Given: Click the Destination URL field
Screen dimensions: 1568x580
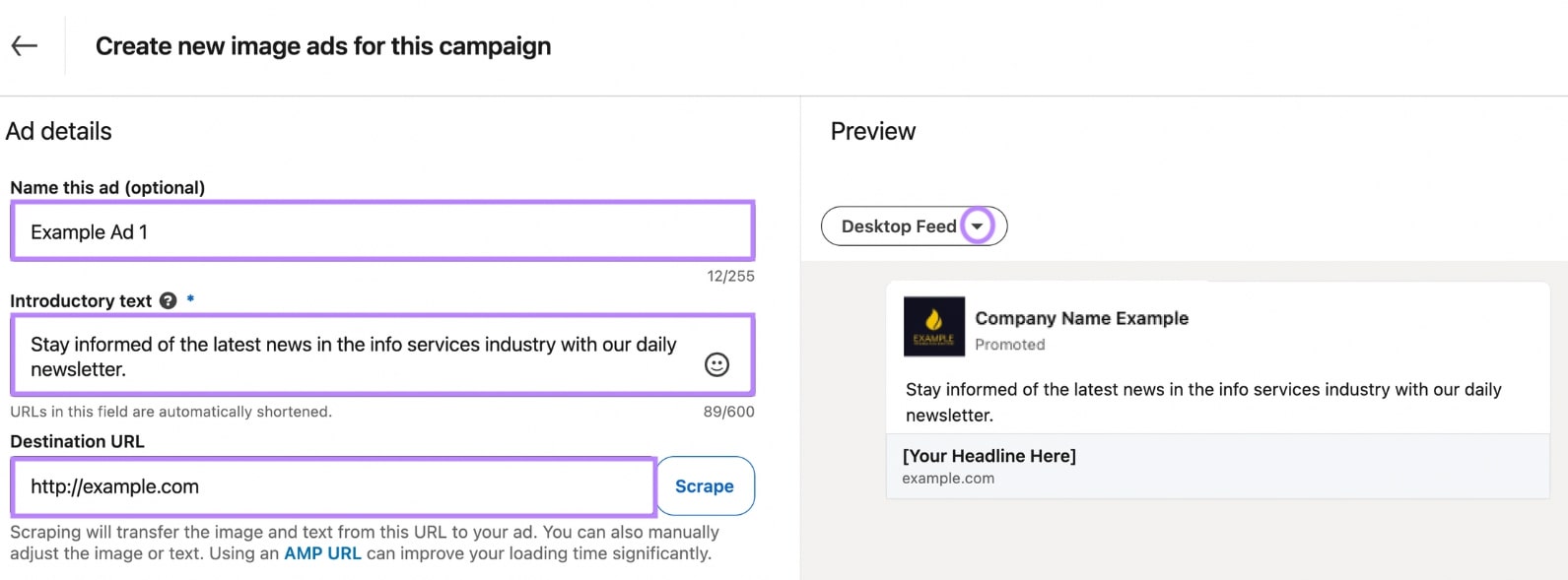Looking at the screenshot, I should 332,485.
